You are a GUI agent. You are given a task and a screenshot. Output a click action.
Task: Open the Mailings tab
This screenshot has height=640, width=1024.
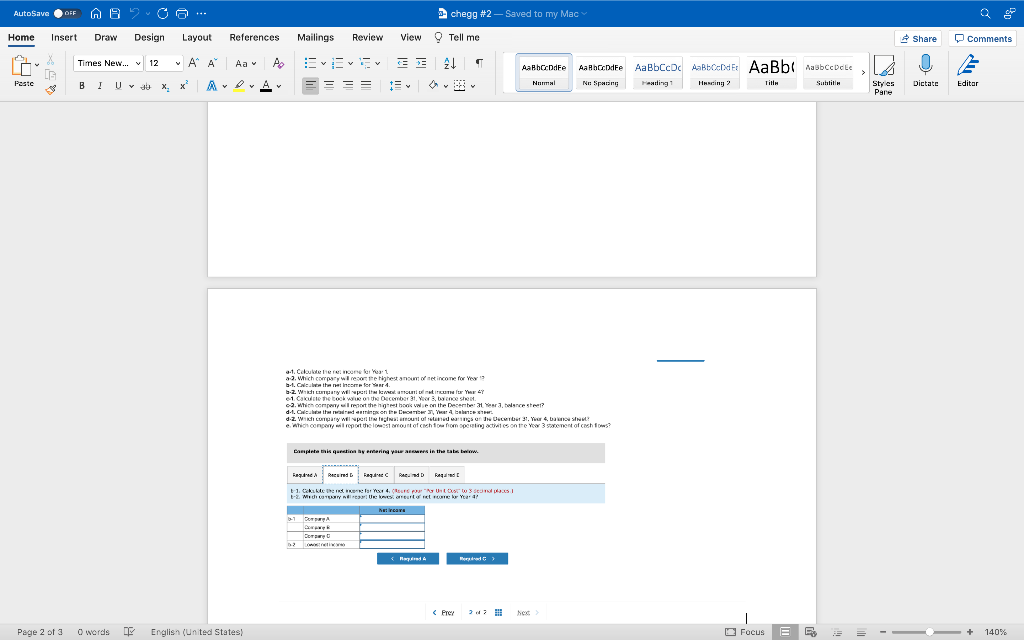point(315,37)
